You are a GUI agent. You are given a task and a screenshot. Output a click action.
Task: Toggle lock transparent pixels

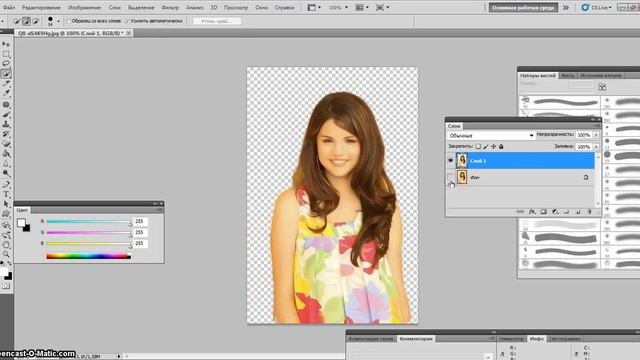(x=478, y=146)
